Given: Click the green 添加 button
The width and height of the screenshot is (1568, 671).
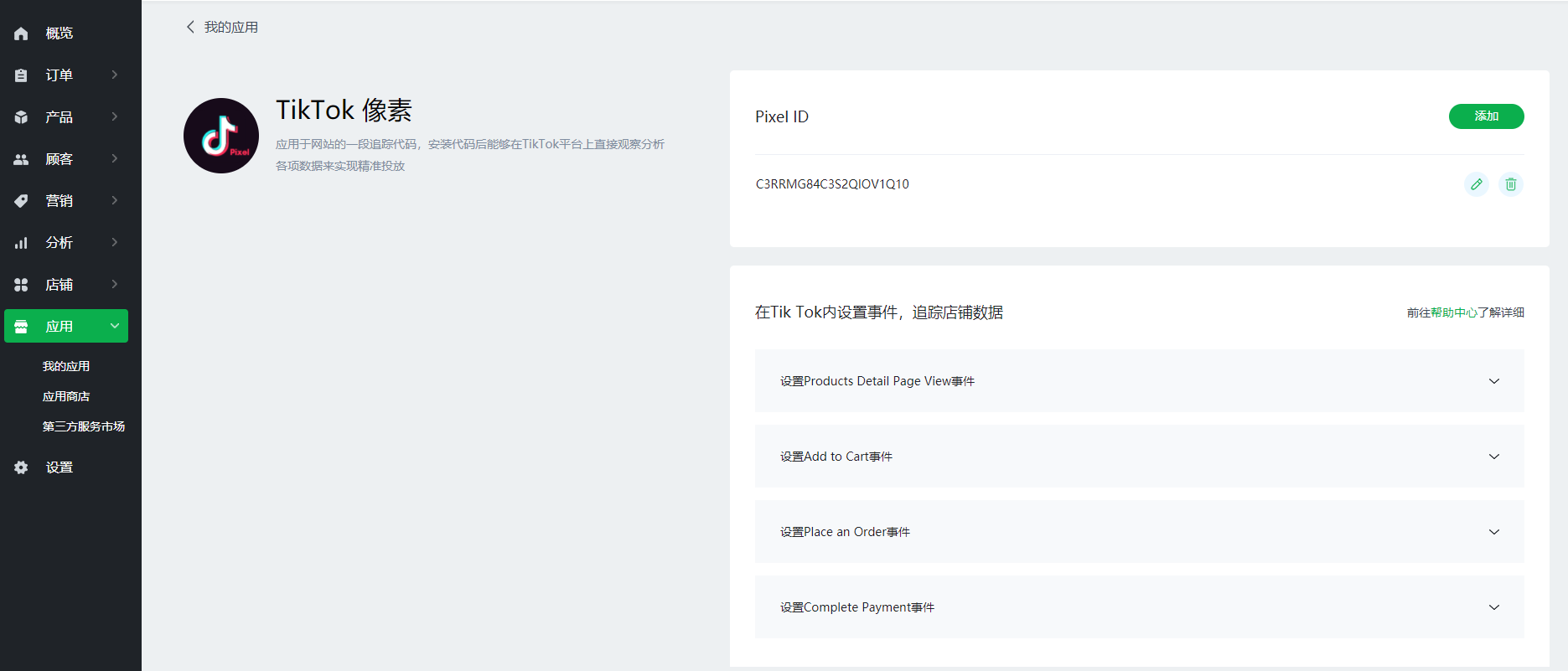Looking at the screenshot, I should [x=1486, y=116].
